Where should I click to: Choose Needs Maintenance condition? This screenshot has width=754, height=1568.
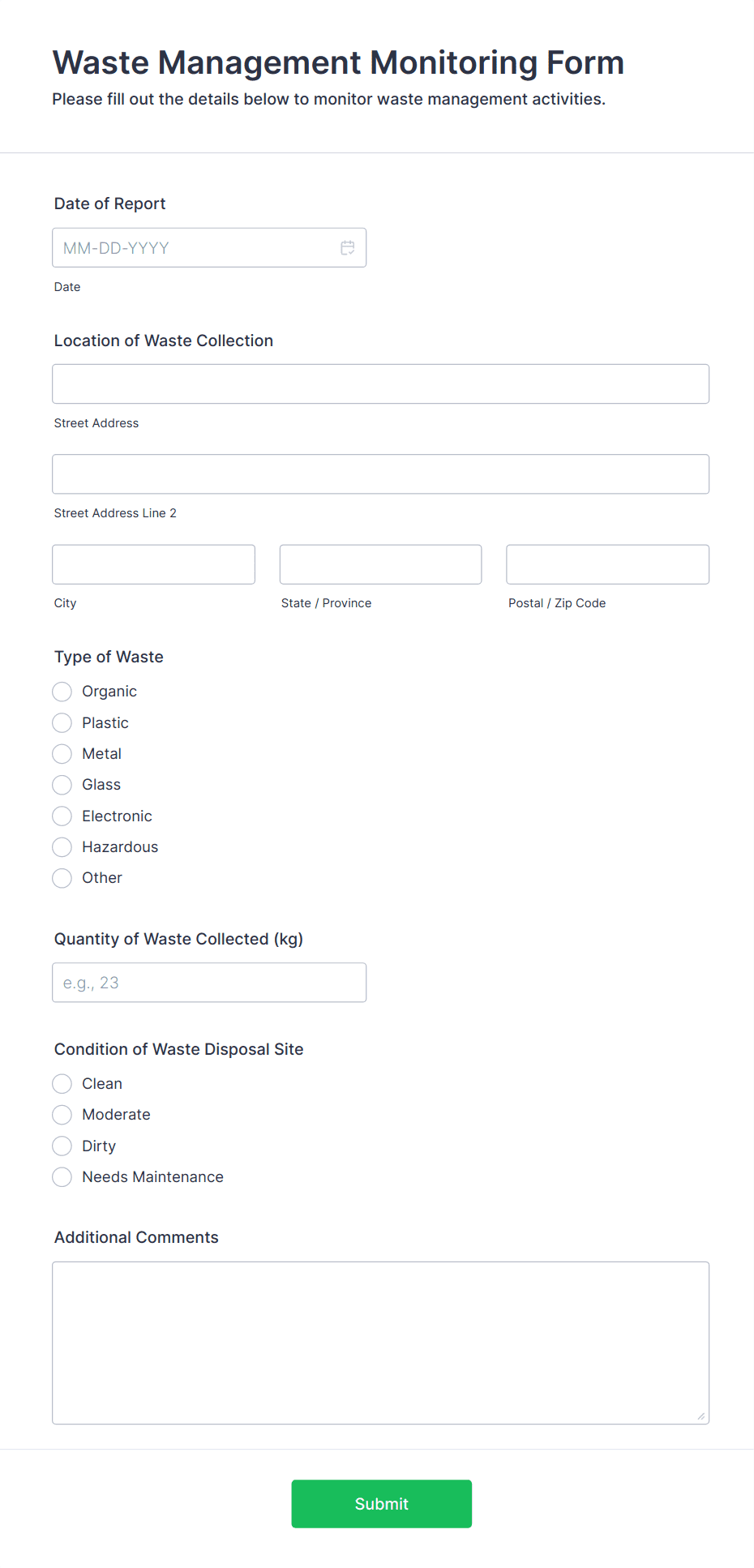tap(62, 1177)
